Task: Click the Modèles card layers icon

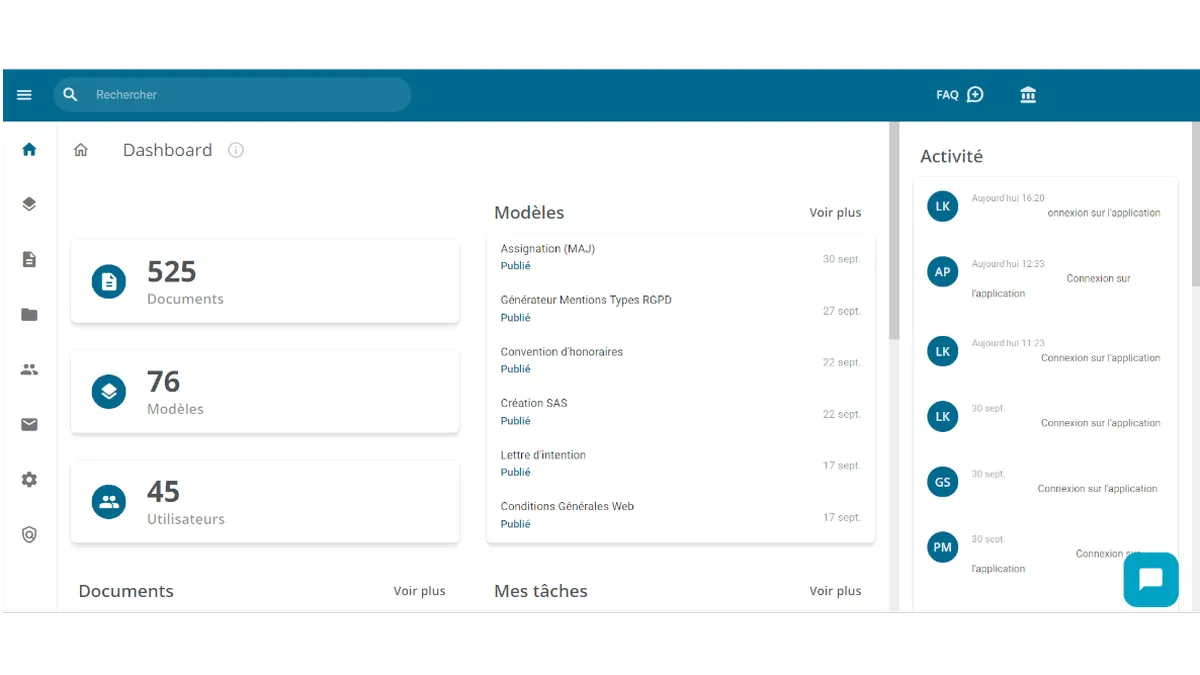Action: tap(109, 392)
